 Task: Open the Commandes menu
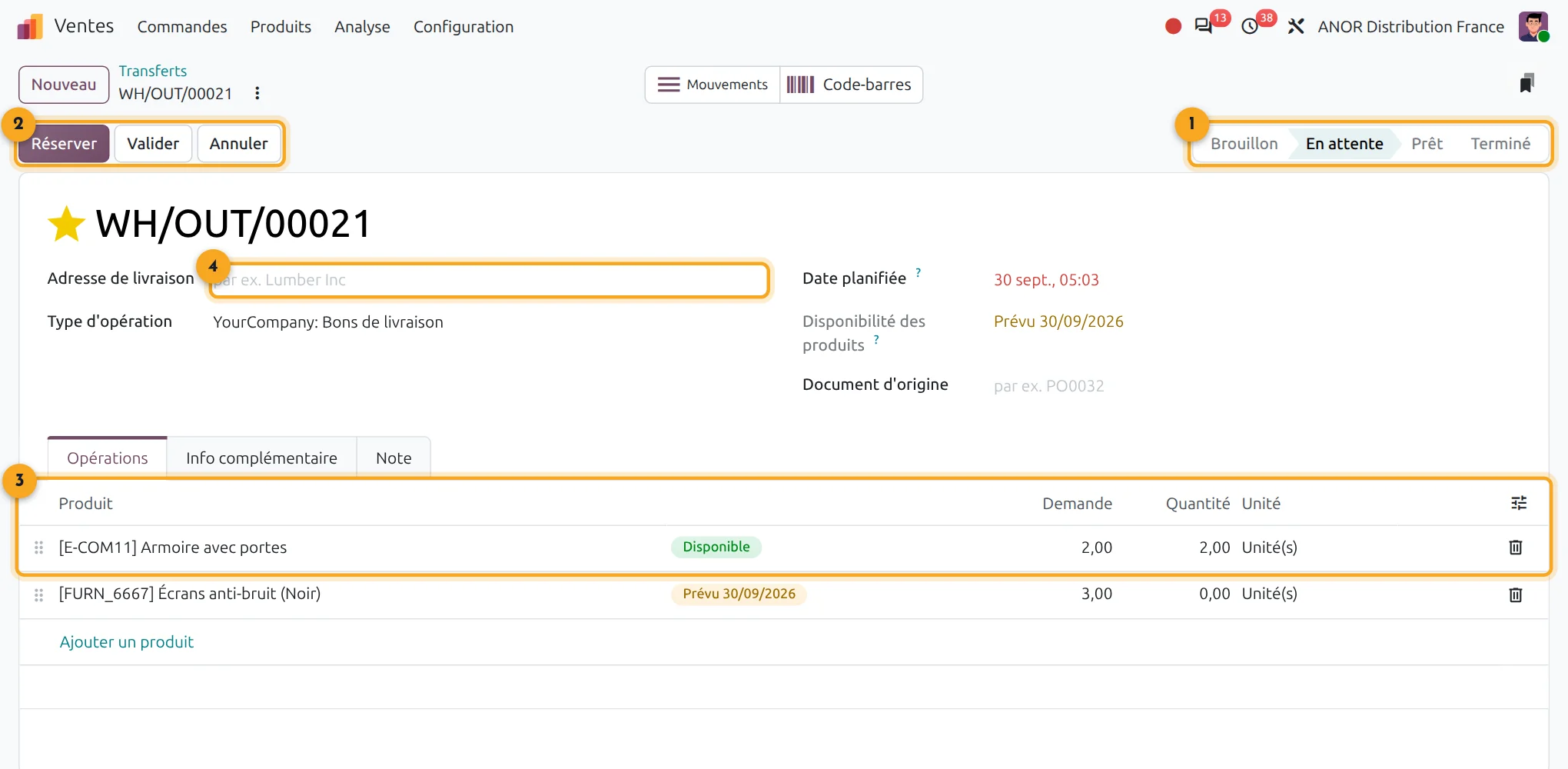182,27
